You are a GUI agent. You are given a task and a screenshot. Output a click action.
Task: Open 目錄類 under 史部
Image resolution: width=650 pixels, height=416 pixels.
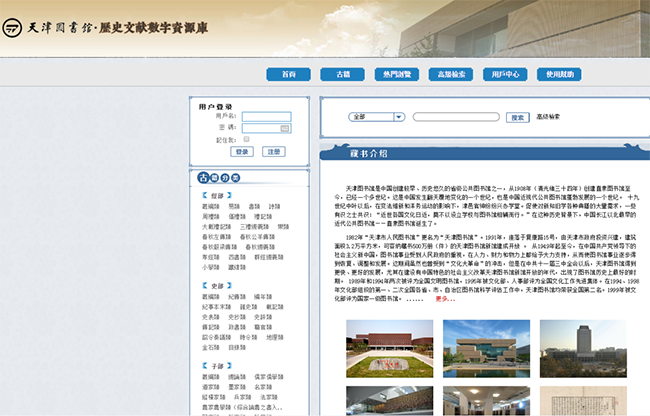pos(237,347)
